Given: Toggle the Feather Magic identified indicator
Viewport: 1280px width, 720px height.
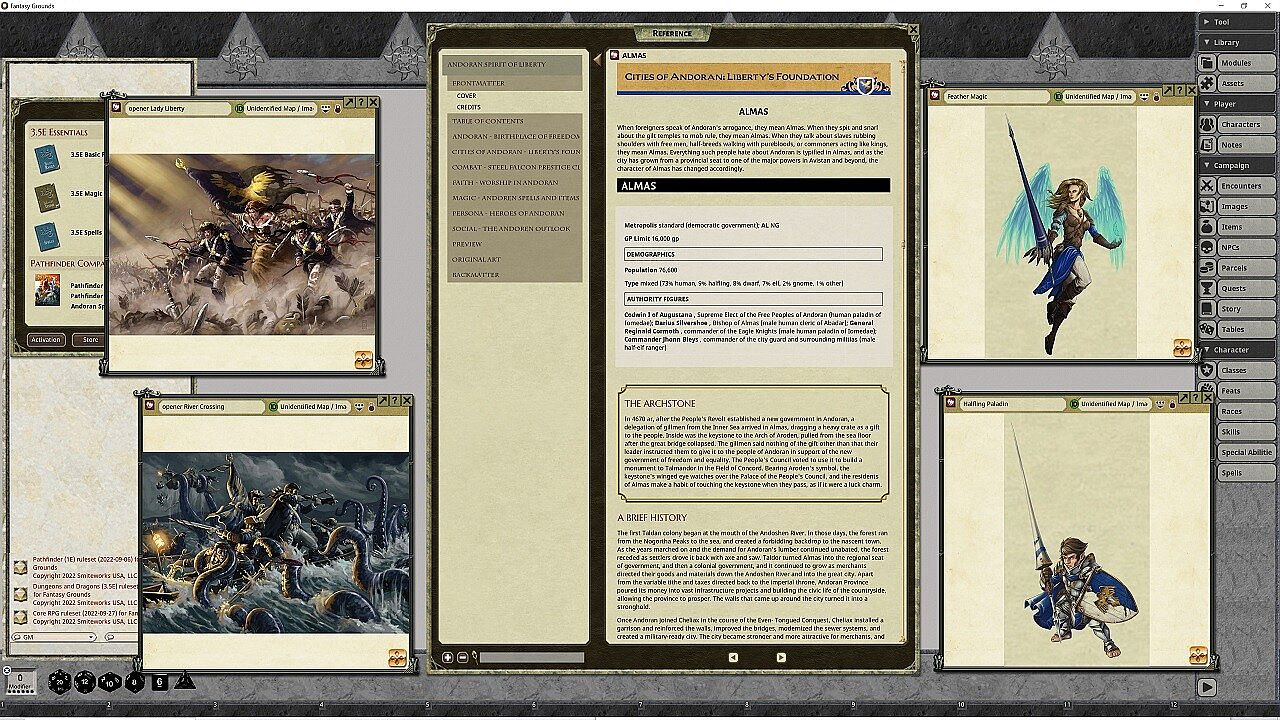Looking at the screenshot, I should tap(1058, 97).
